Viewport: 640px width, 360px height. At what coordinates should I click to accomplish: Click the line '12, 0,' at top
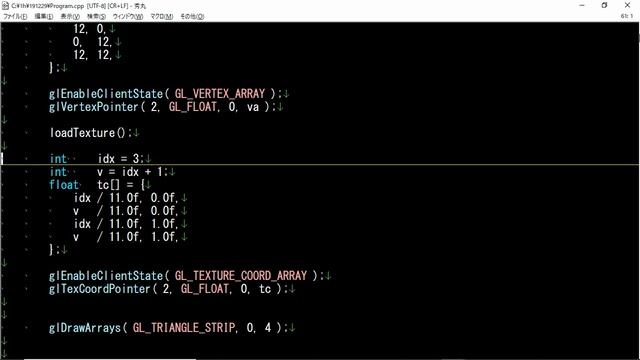coord(90,29)
